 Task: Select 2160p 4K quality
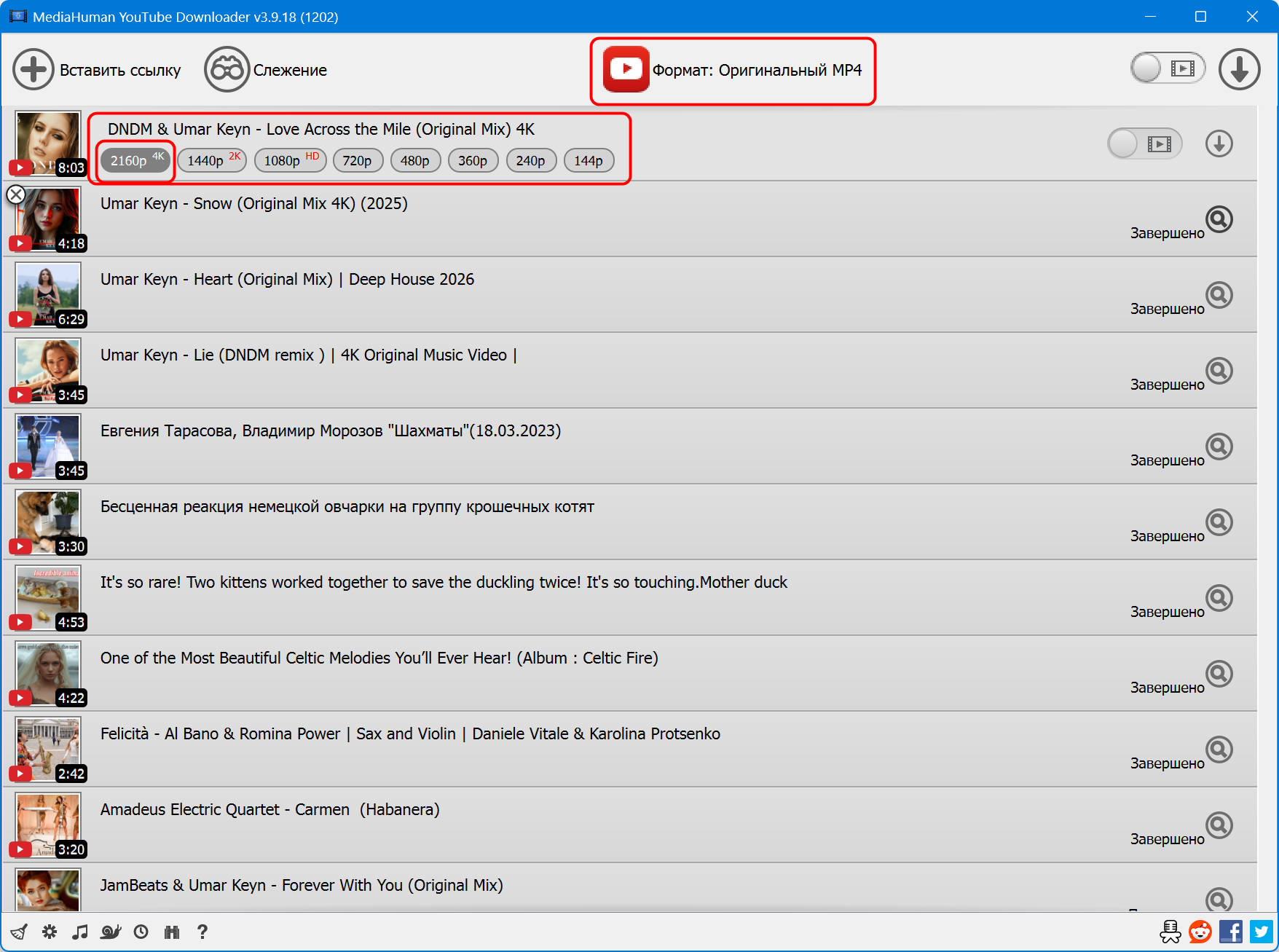pos(136,160)
